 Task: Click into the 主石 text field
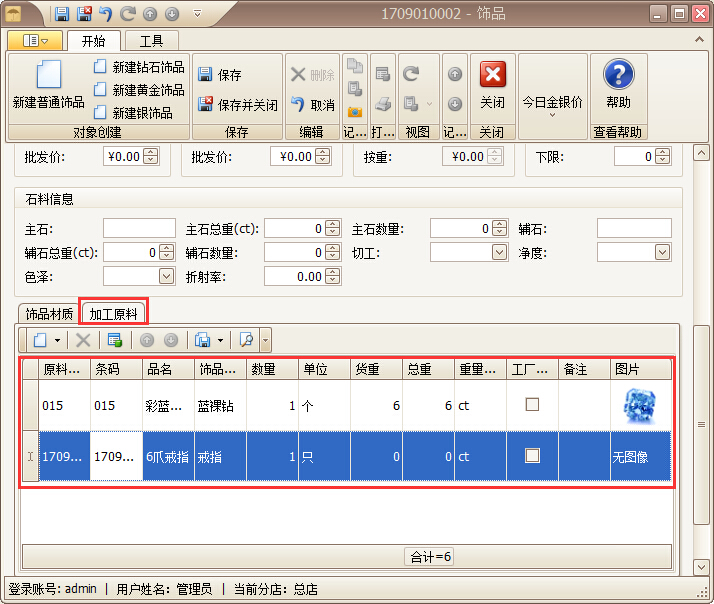click(139, 229)
